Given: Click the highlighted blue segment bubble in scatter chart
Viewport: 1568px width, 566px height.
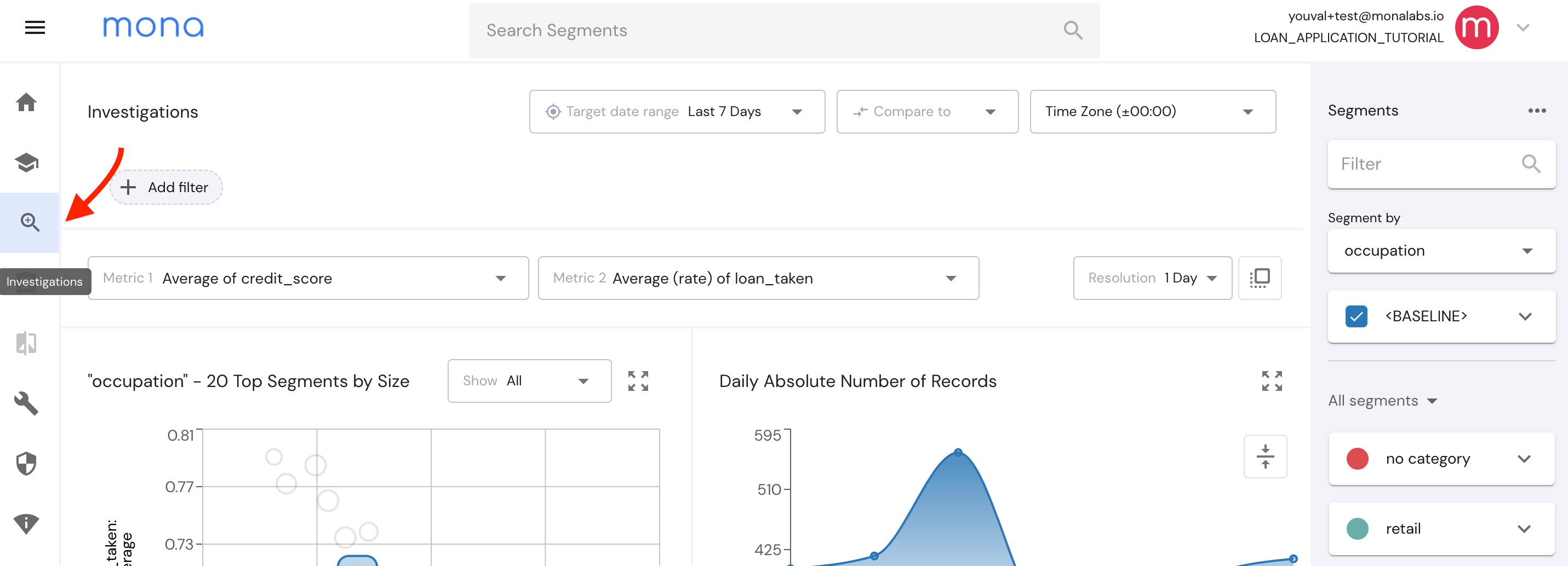Looking at the screenshot, I should pos(357,561).
